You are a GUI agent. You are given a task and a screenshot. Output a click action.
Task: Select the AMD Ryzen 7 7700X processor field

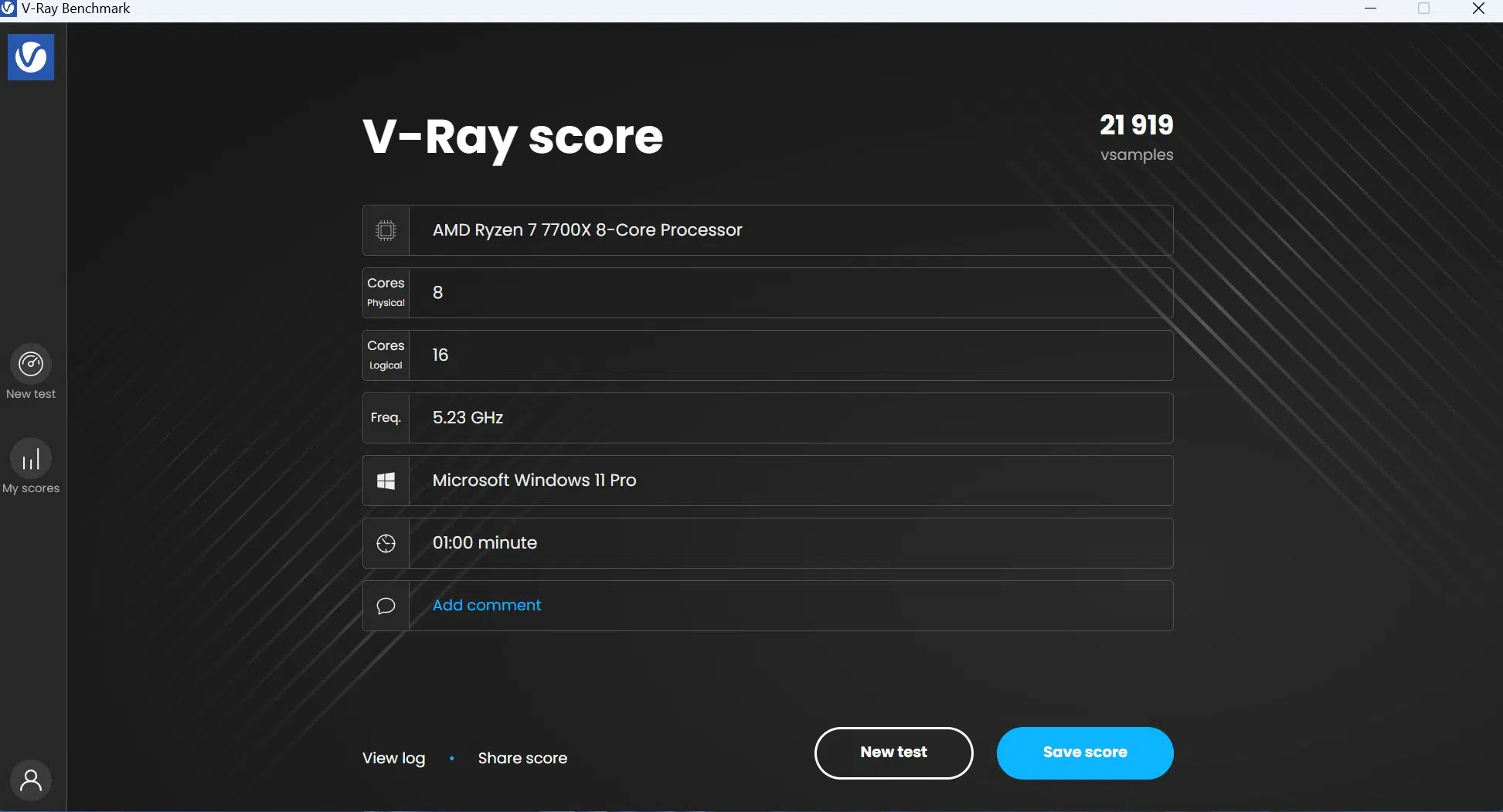point(767,230)
